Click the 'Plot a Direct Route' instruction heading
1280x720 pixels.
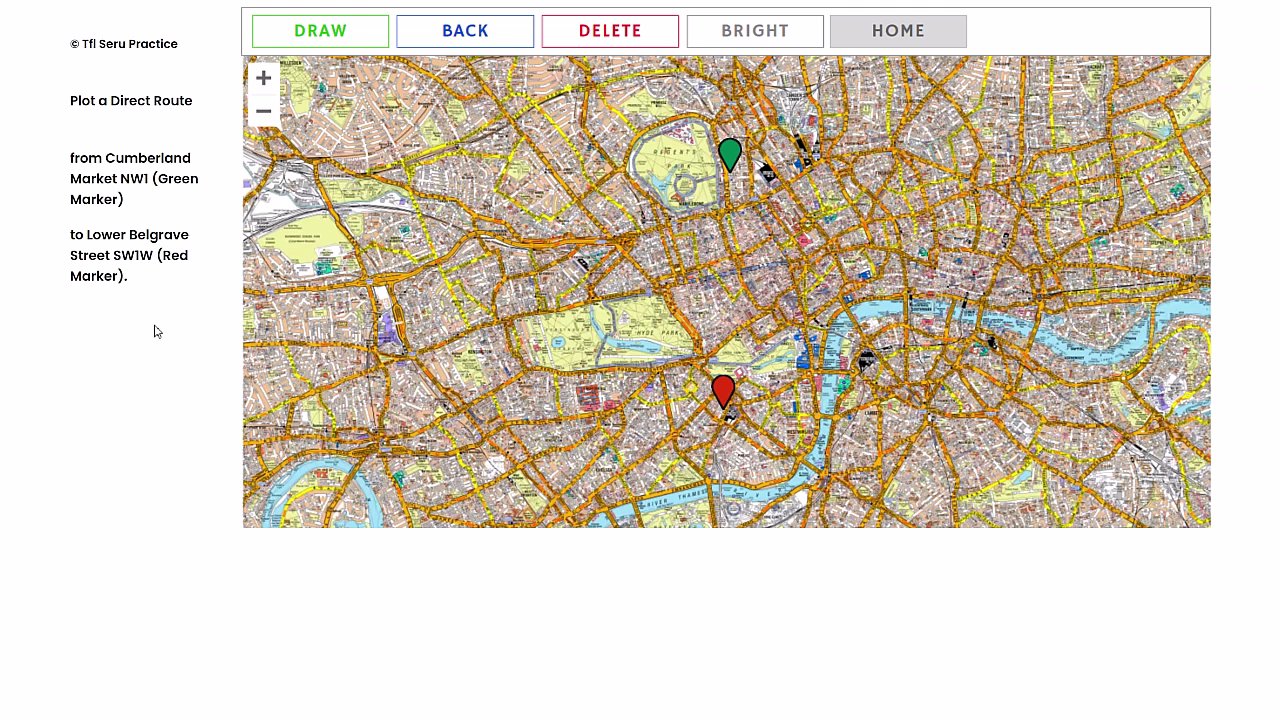tap(131, 101)
